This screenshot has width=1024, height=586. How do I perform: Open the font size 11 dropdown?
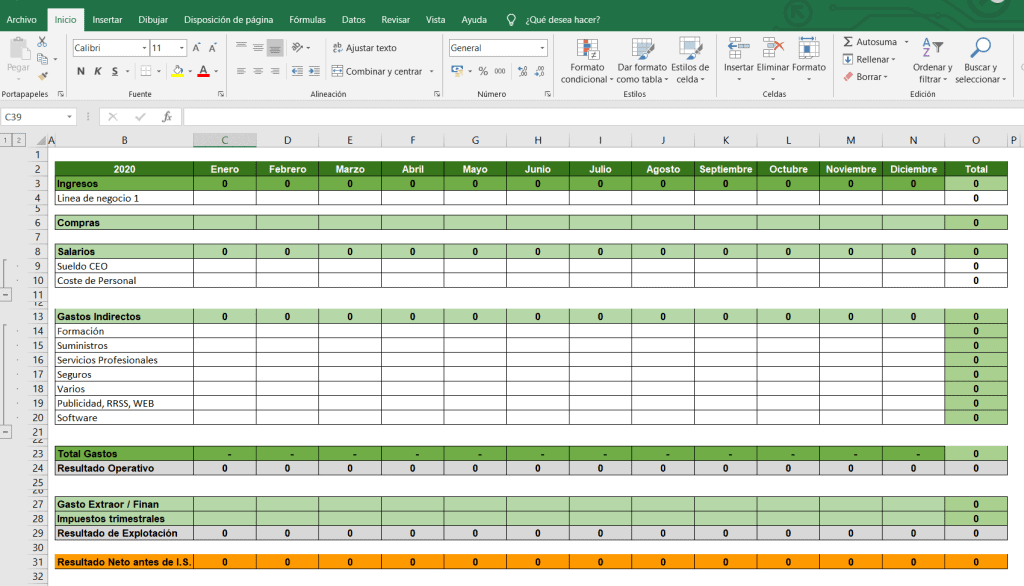[x=182, y=48]
